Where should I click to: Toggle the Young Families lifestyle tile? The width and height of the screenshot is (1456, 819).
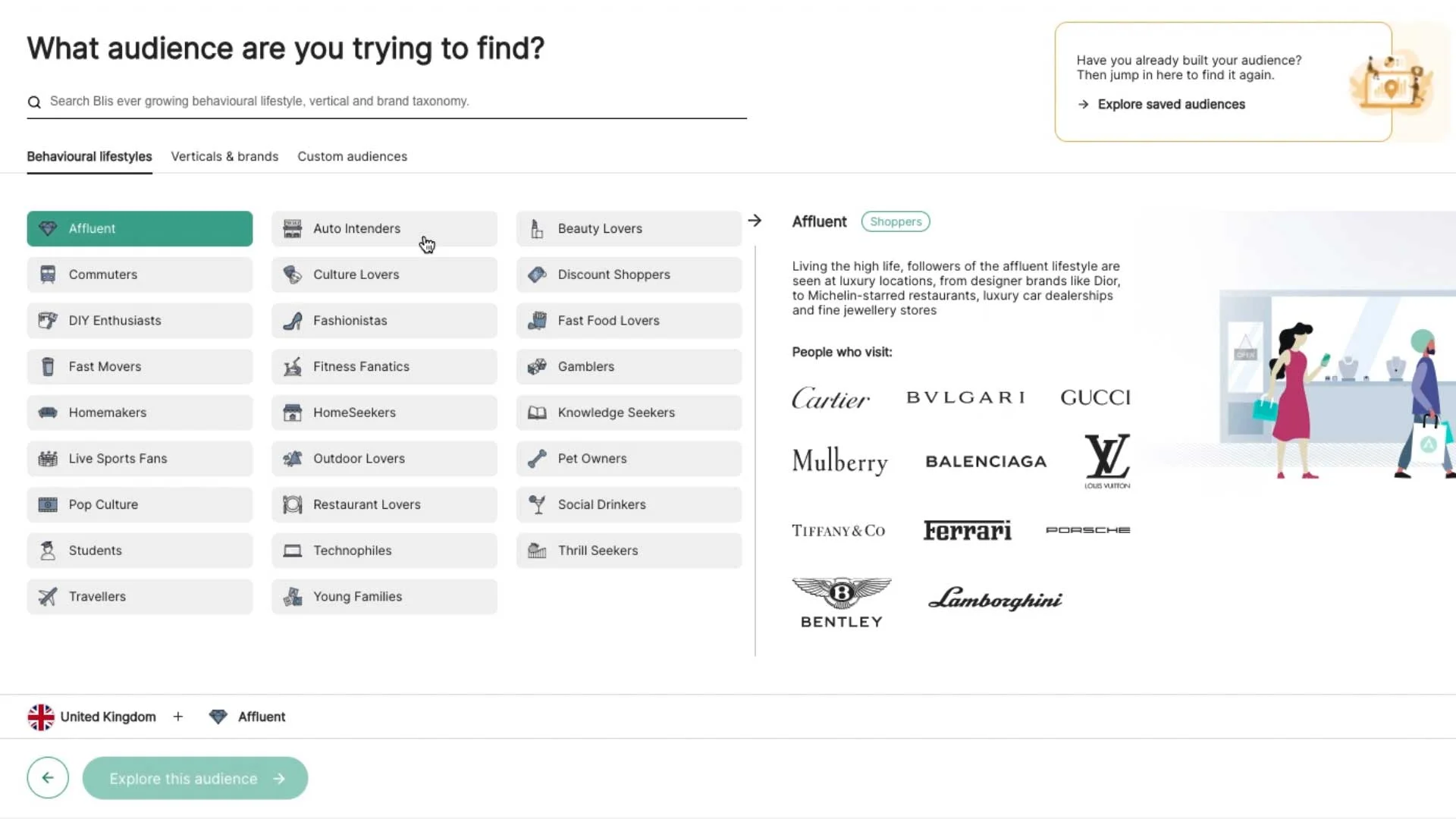click(384, 597)
